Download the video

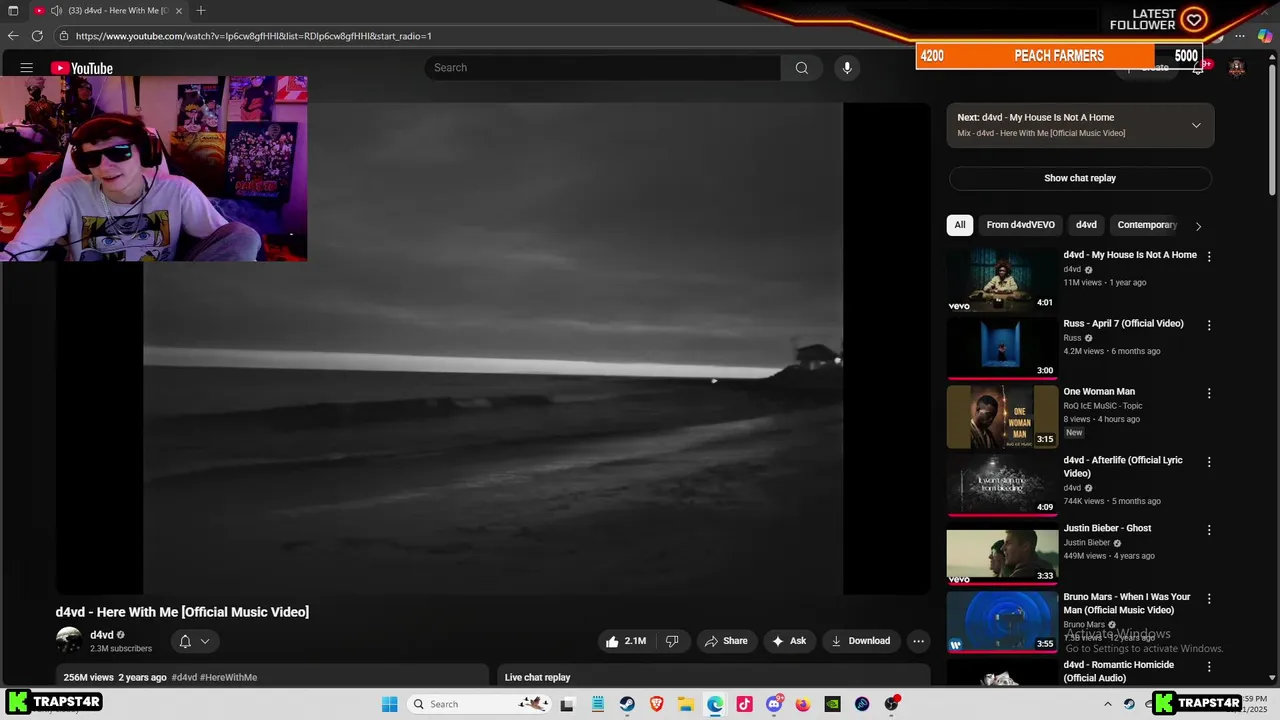(860, 641)
